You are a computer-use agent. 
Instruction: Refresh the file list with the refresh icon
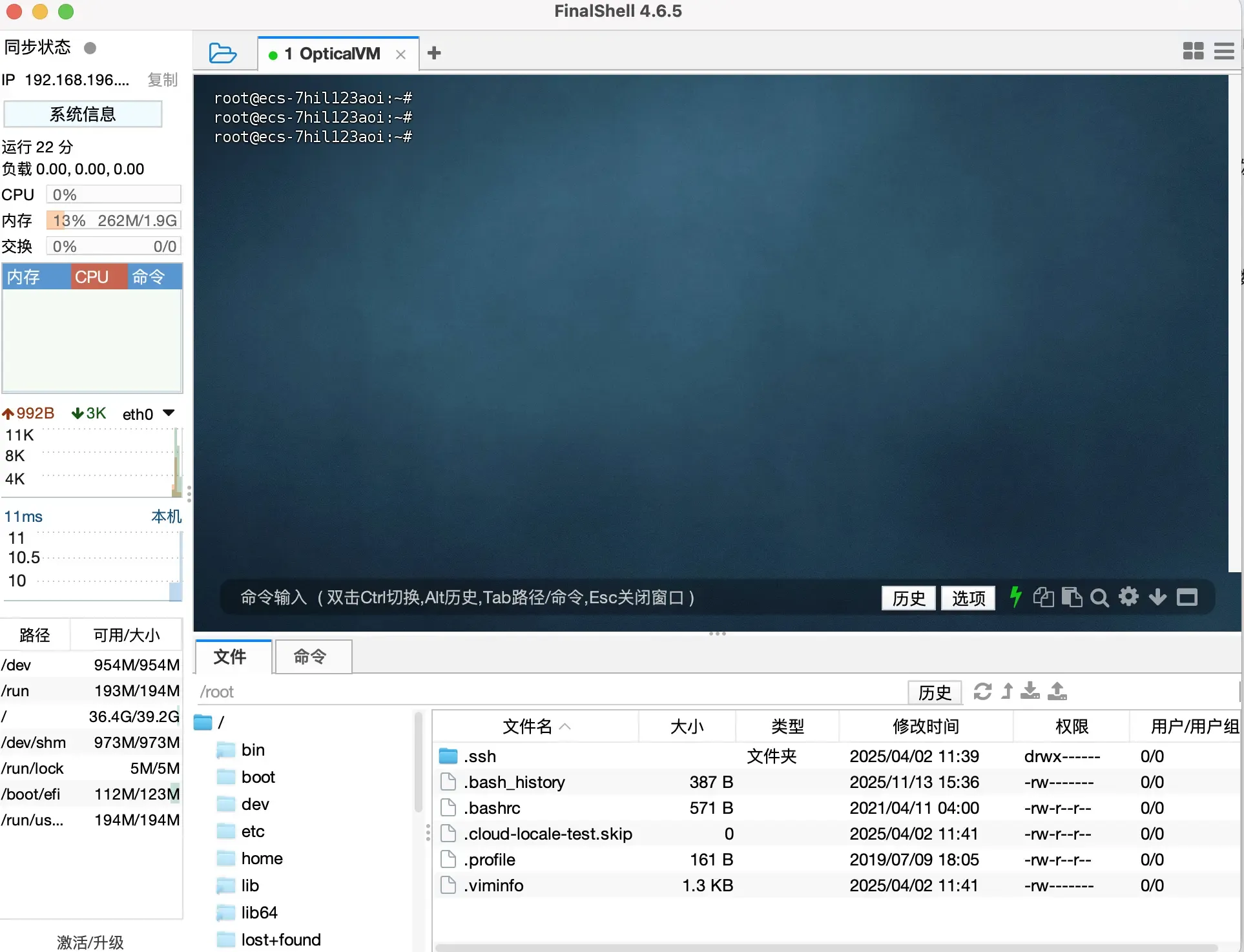(x=981, y=691)
